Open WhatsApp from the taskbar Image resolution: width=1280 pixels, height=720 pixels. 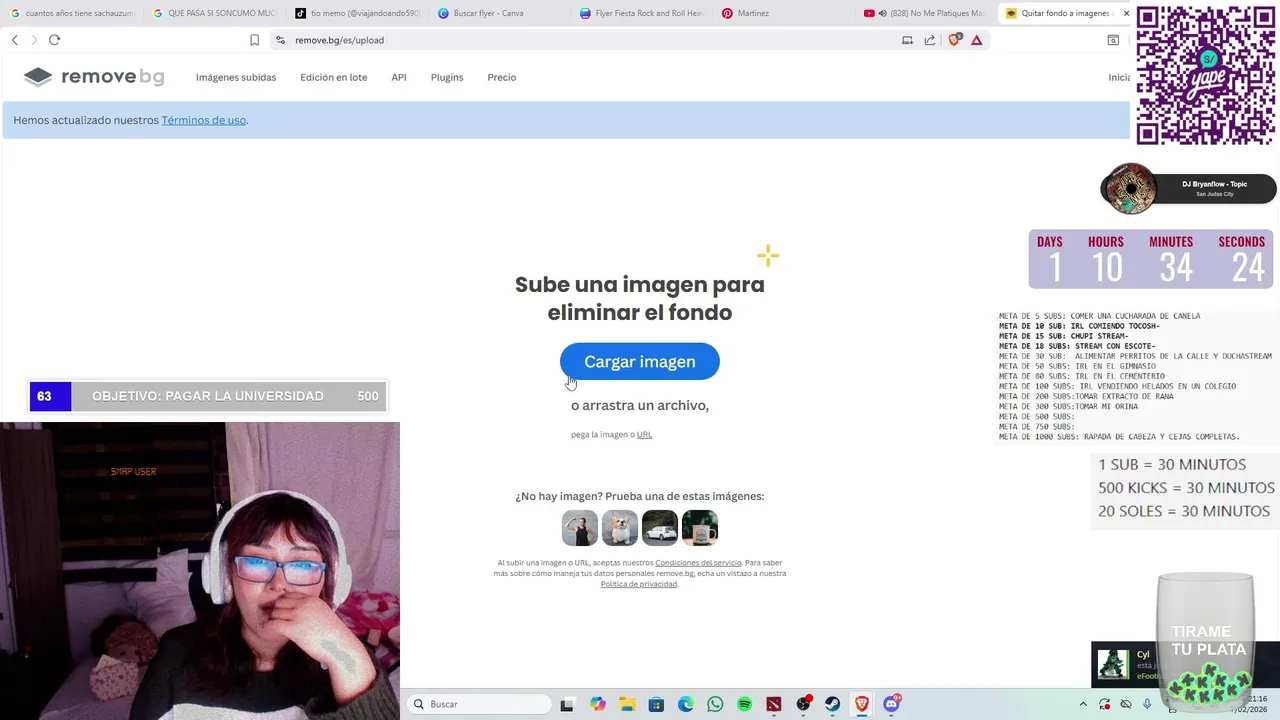click(x=715, y=705)
